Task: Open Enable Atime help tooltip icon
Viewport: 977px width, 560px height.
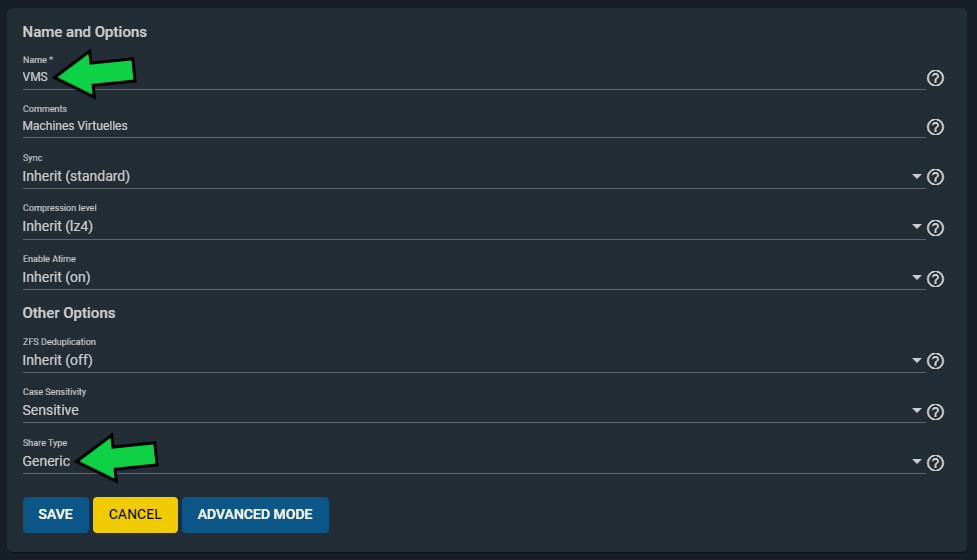Action: pos(935,279)
